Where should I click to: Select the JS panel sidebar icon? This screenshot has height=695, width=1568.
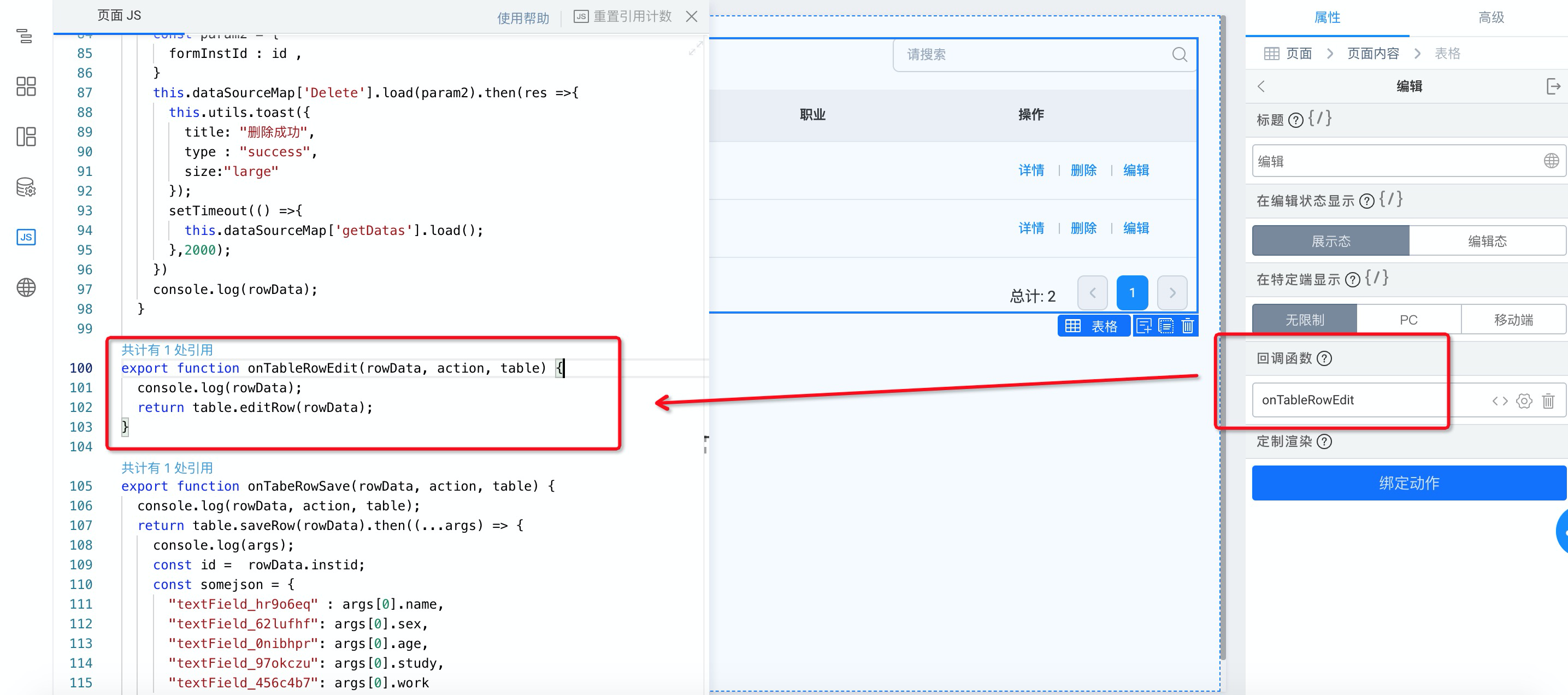[x=26, y=237]
